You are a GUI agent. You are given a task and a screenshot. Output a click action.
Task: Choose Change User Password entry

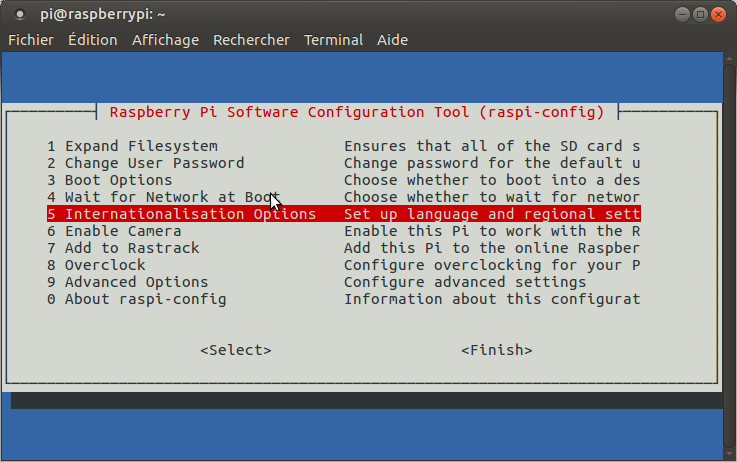pyautogui.click(x=153, y=163)
